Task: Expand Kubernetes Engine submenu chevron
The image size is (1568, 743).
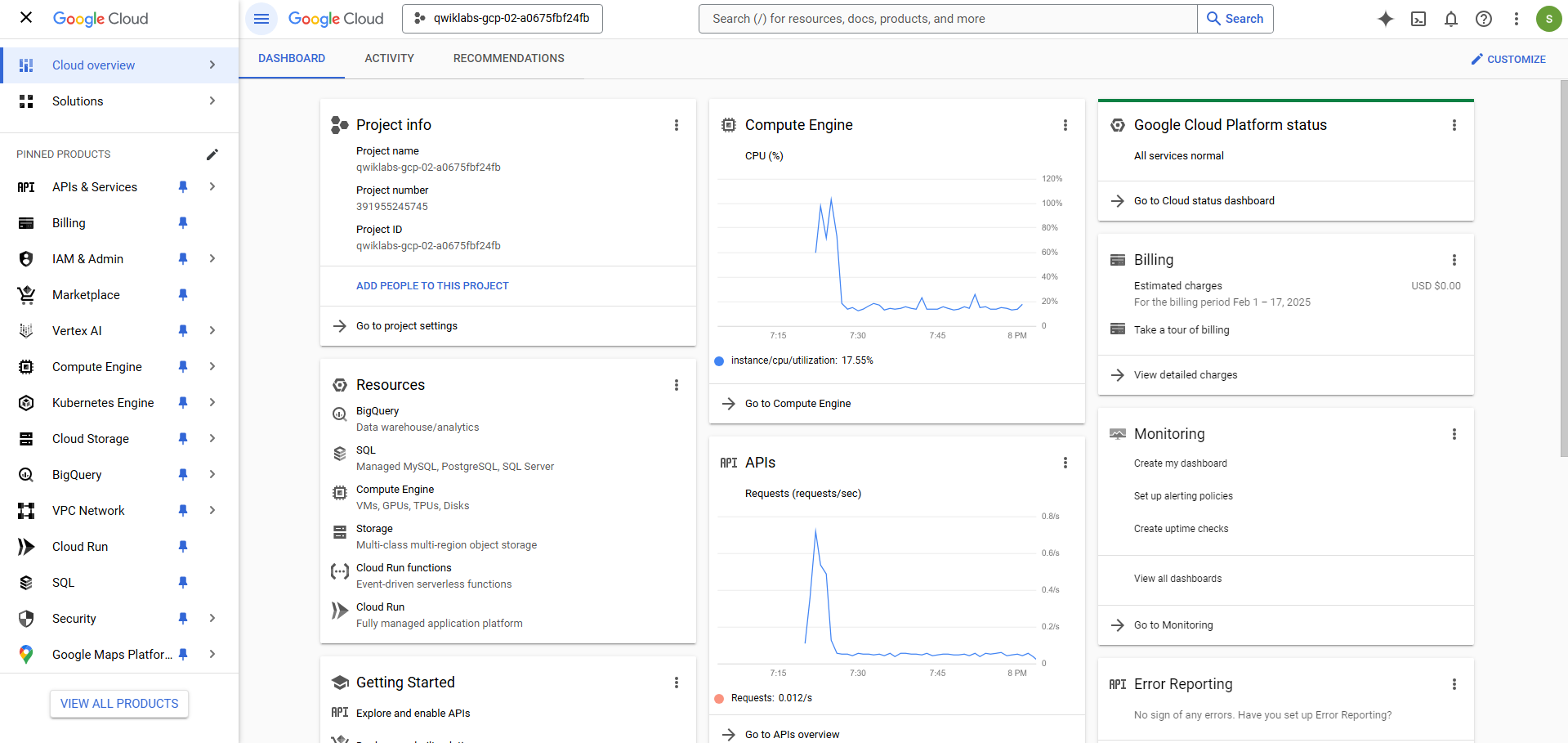Action: click(212, 403)
